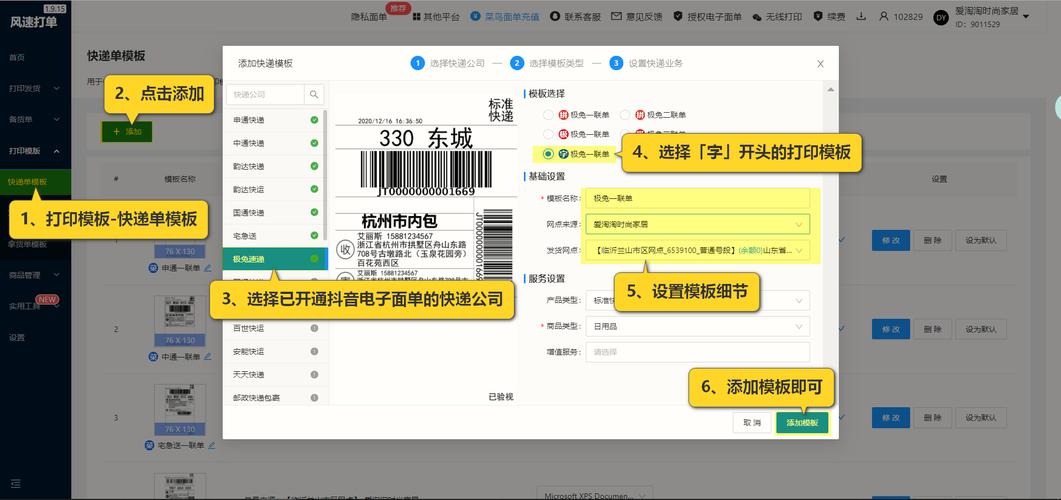
Task: Click the 联系客服 headset icon
Action: (555, 17)
